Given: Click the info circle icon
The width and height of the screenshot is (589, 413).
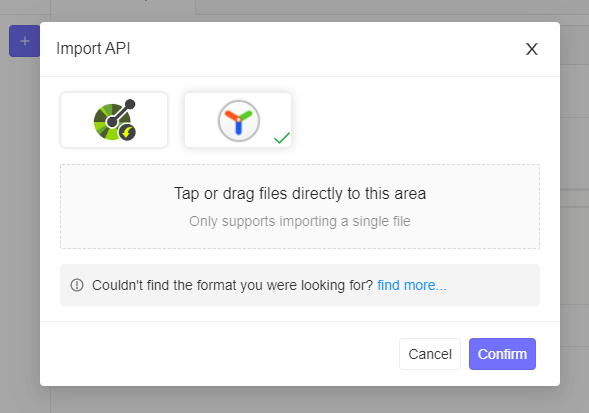Looking at the screenshot, I should (77, 285).
